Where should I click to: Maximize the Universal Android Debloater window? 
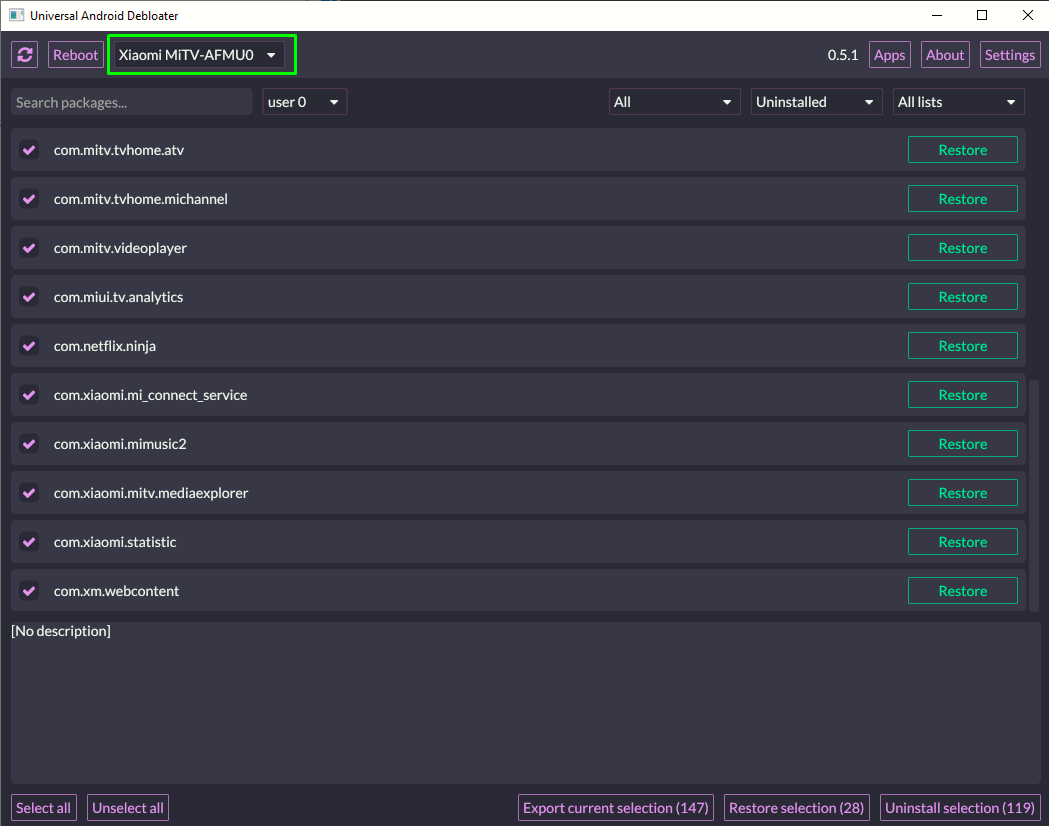pyautogui.click(x=981, y=15)
